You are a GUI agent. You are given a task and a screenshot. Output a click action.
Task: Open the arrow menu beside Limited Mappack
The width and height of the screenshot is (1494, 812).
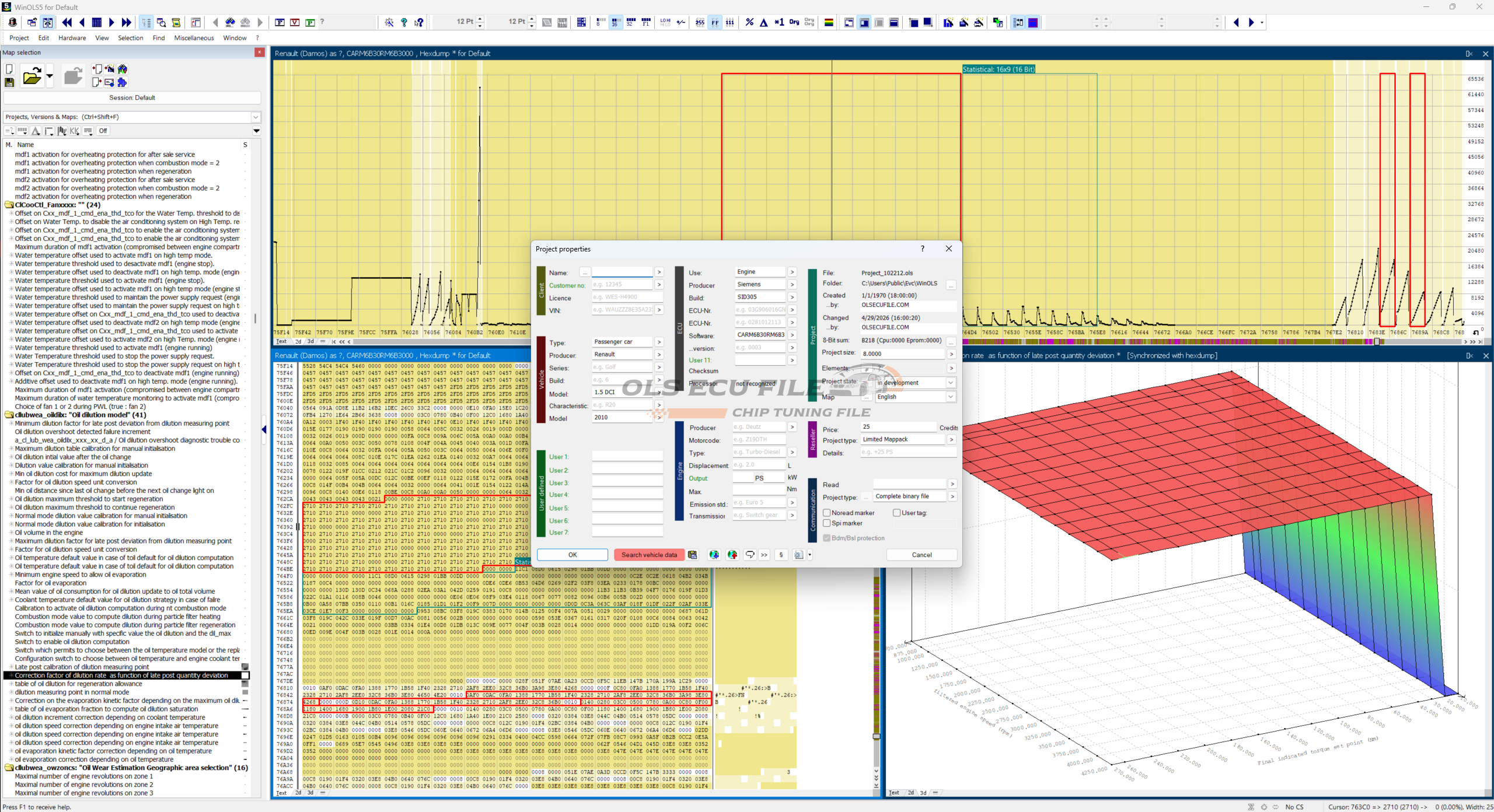952,439
